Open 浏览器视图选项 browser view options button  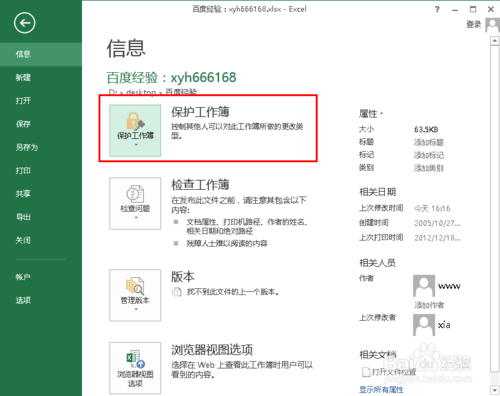pos(135,368)
